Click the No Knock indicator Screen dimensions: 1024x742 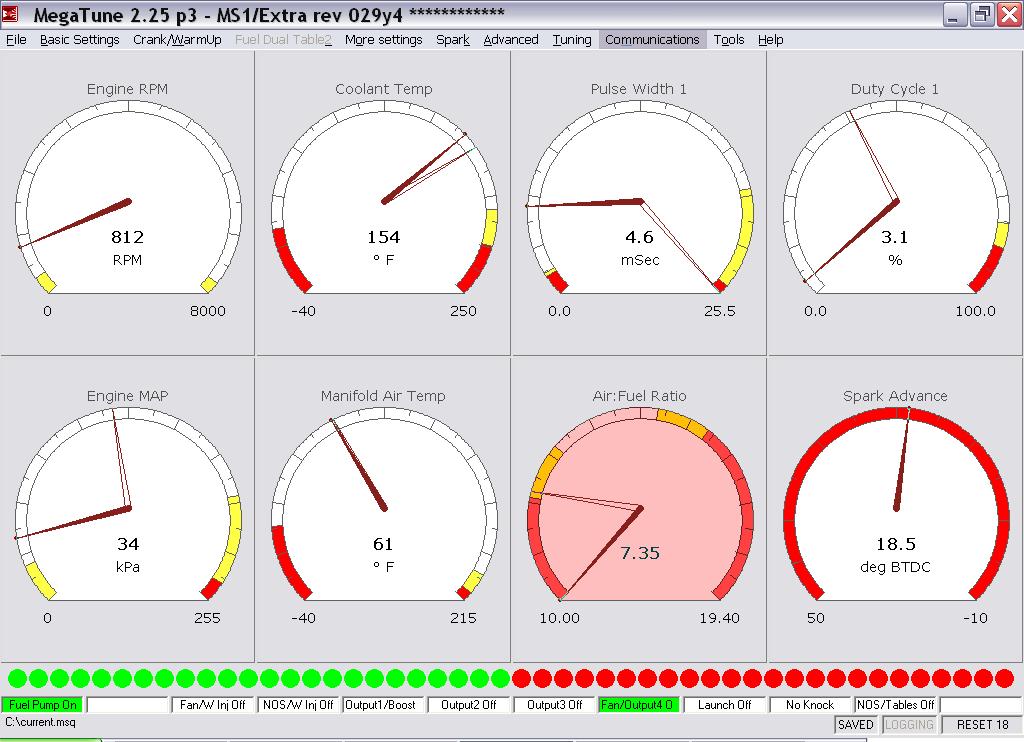(810, 705)
